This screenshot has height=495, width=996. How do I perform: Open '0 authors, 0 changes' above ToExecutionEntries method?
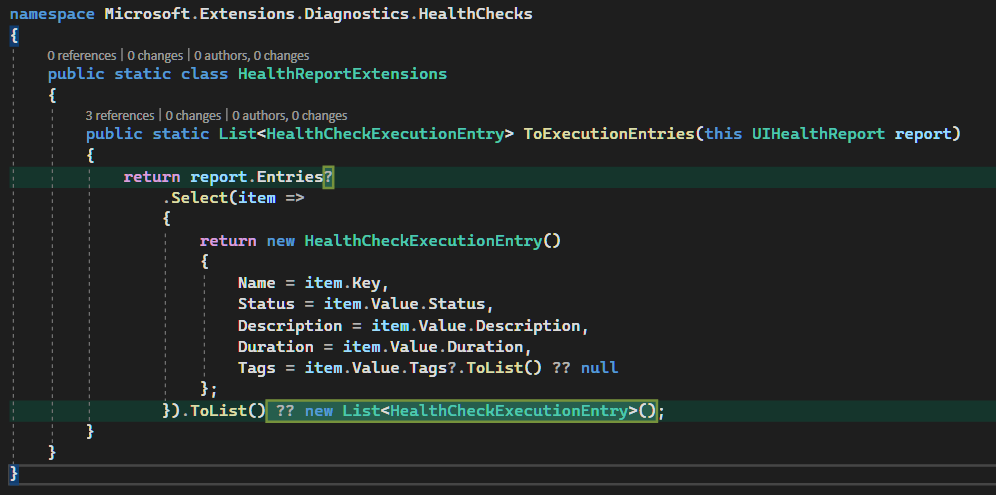[x=290, y=116]
